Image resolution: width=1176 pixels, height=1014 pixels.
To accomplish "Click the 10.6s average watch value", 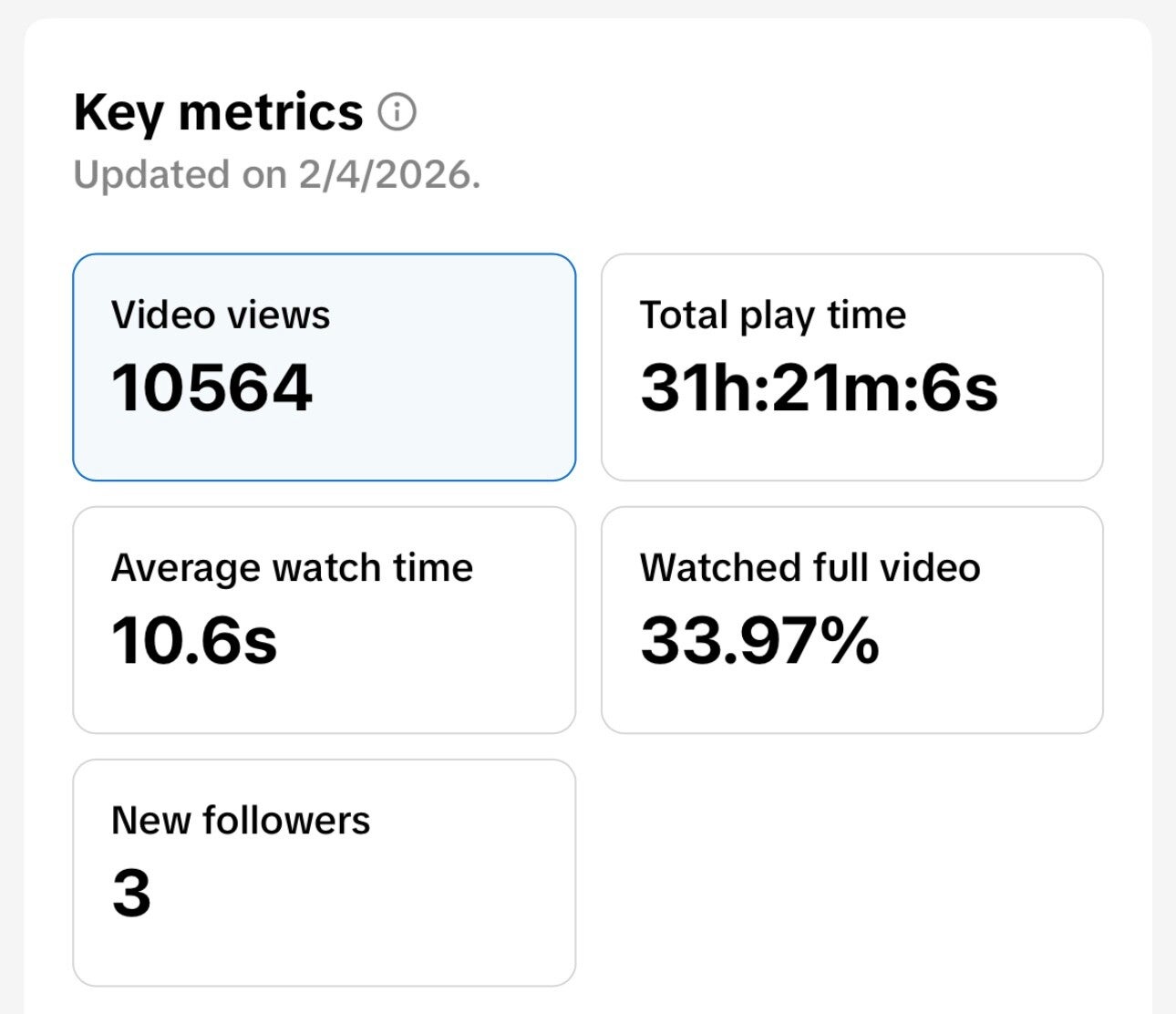I will coord(193,640).
